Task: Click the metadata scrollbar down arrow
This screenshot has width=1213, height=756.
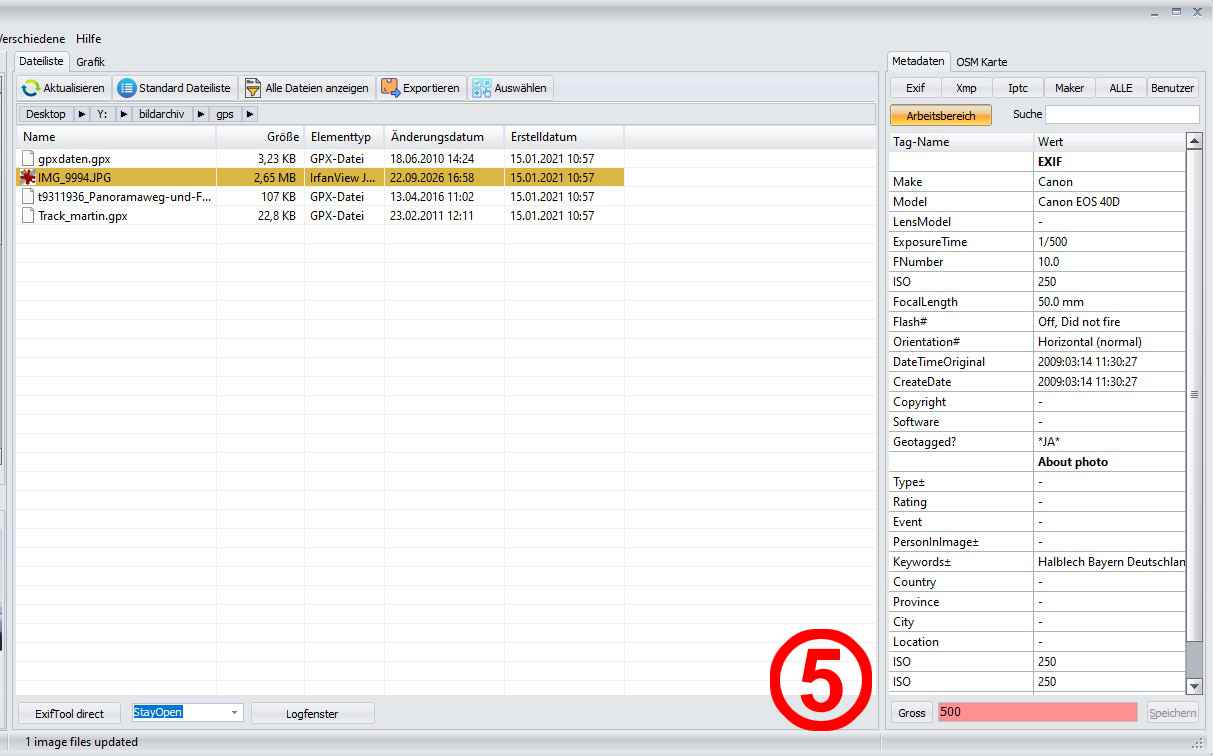Action: coord(1194,686)
